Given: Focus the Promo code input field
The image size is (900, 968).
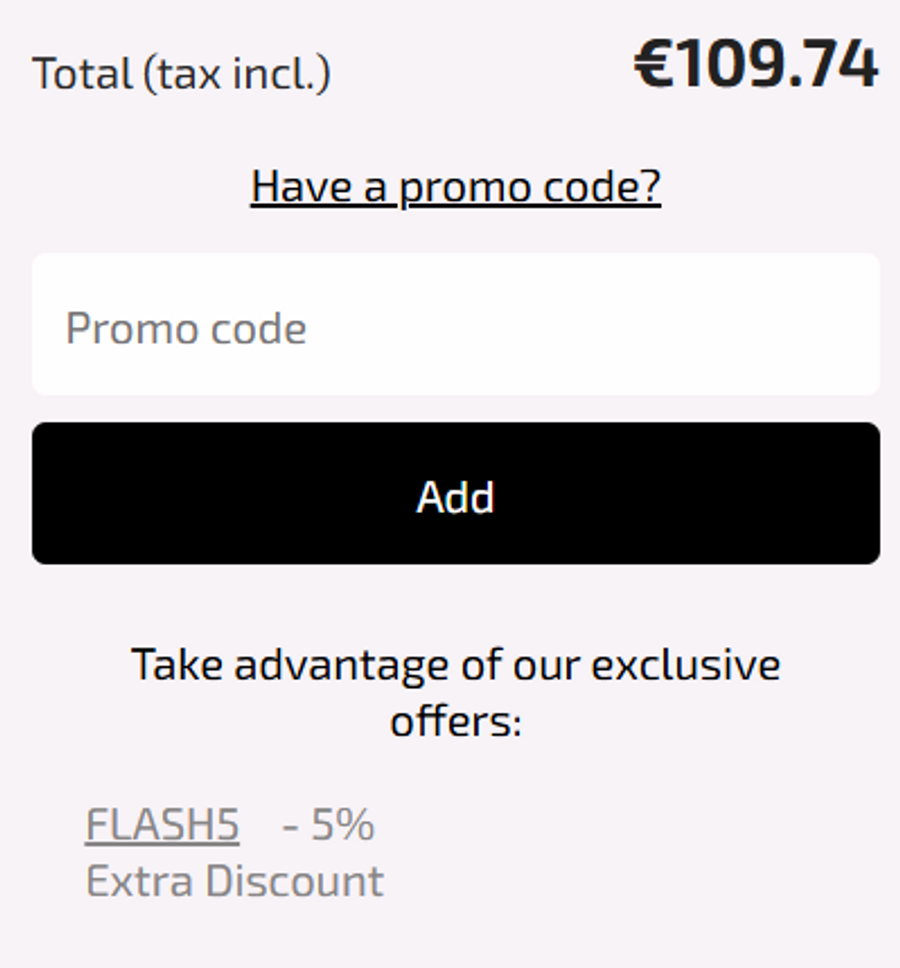Looking at the screenshot, I should [455, 324].
